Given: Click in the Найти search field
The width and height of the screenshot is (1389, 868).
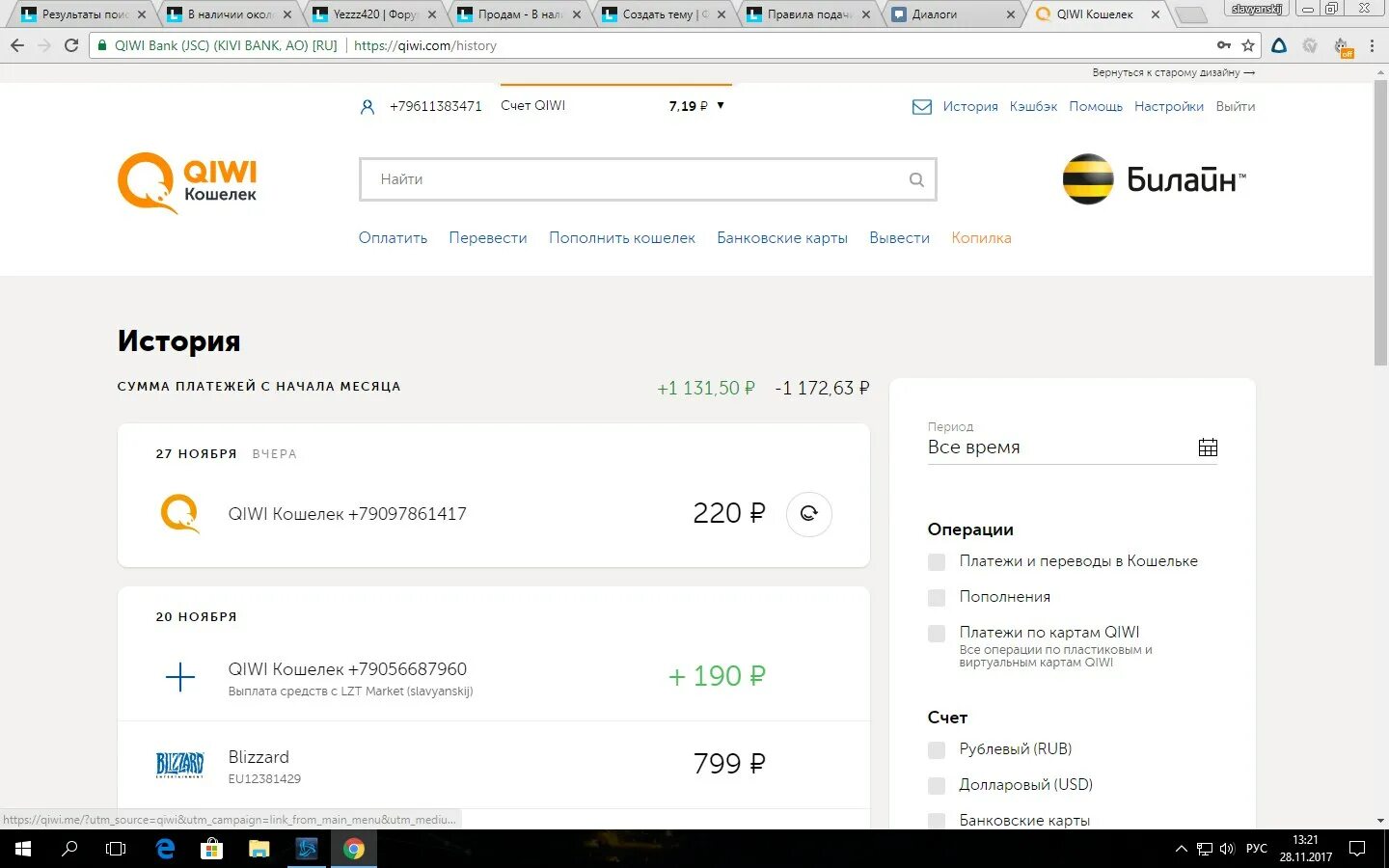Looking at the screenshot, I should point(648,179).
